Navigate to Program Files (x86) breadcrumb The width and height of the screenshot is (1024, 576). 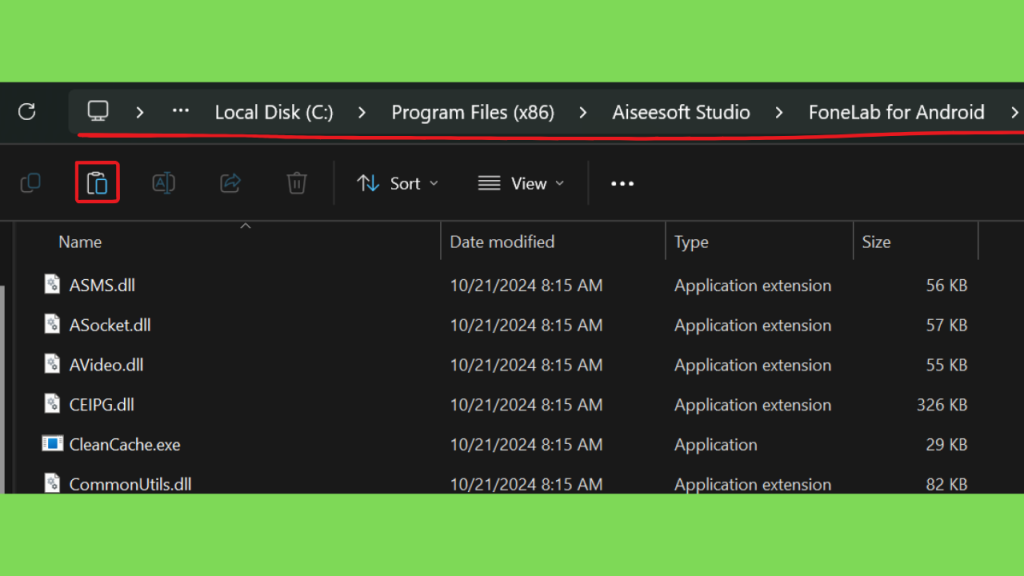(473, 112)
